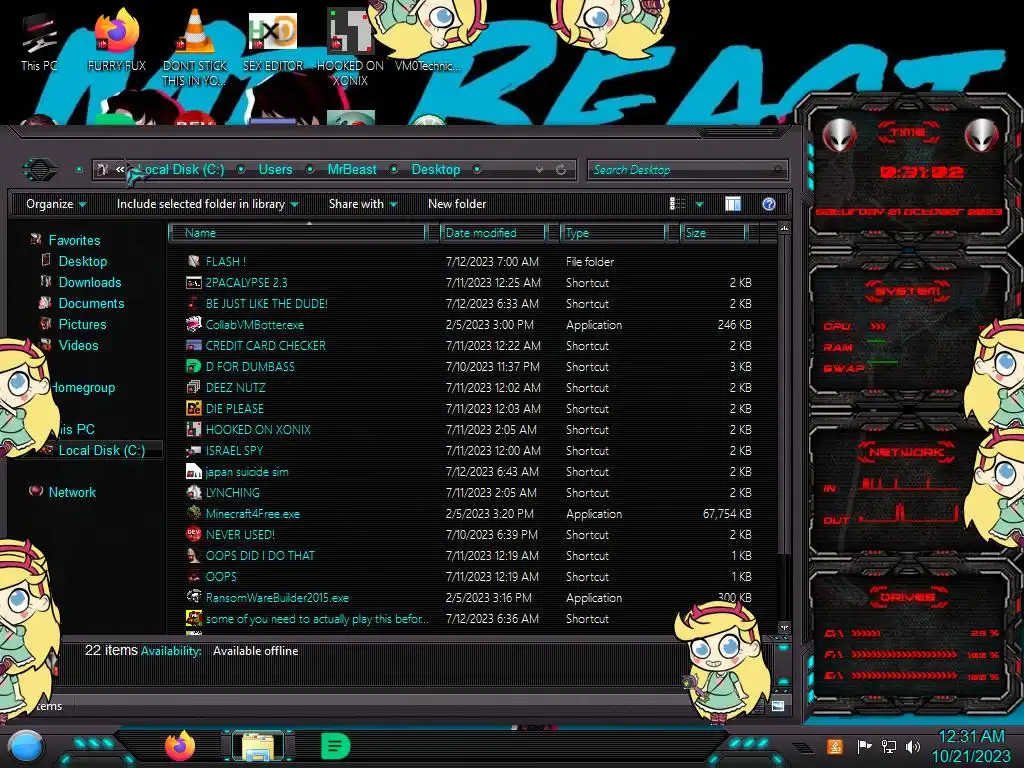Select the DIE PLEASE shortcut icon
The width and height of the screenshot is (1024, 768).
point(193,408)
